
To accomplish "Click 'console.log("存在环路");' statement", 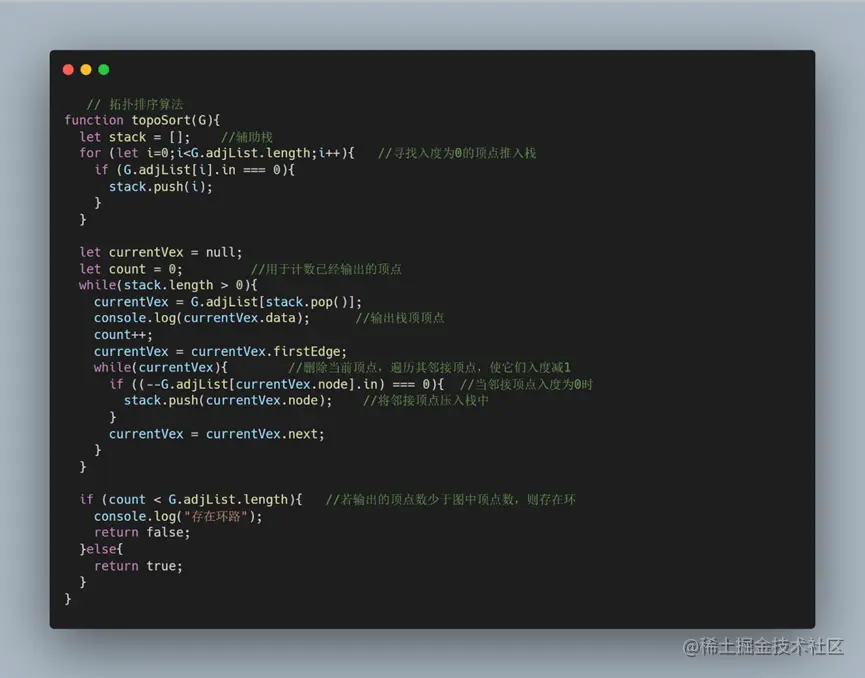I will pyautogui.click(x=178, y=516).
